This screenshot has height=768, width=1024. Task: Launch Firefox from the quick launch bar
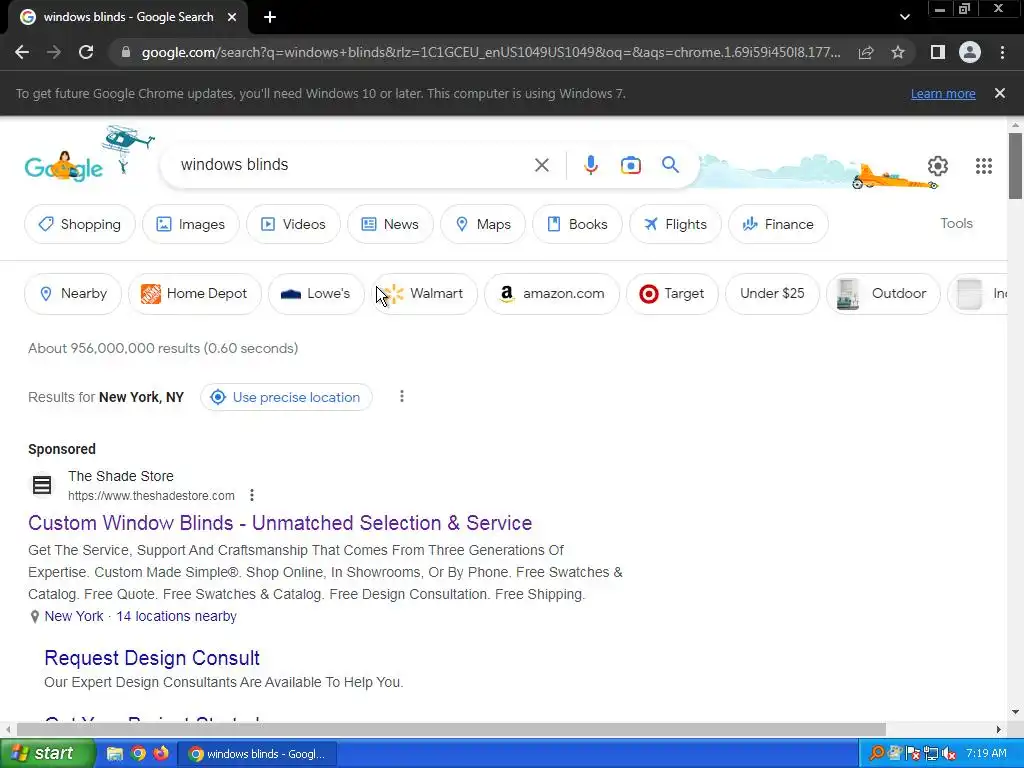[x=161, y=754]
